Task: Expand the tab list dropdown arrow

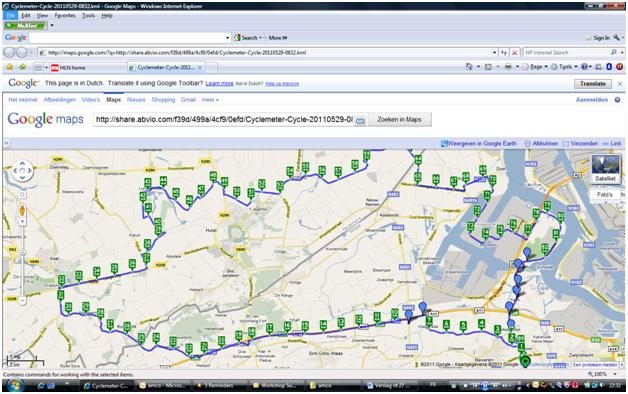Action: pyautogui.click(x=46, y=67)
